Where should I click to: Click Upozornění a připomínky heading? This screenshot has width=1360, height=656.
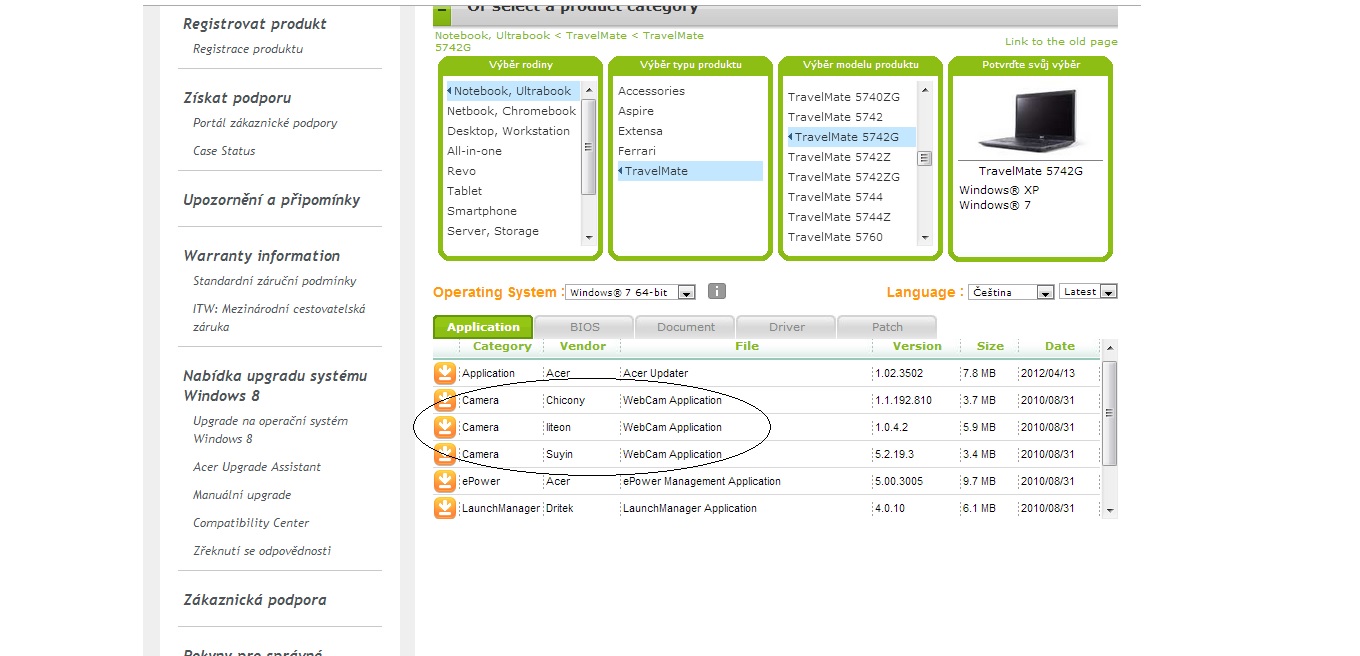click(x=271, y=200)
